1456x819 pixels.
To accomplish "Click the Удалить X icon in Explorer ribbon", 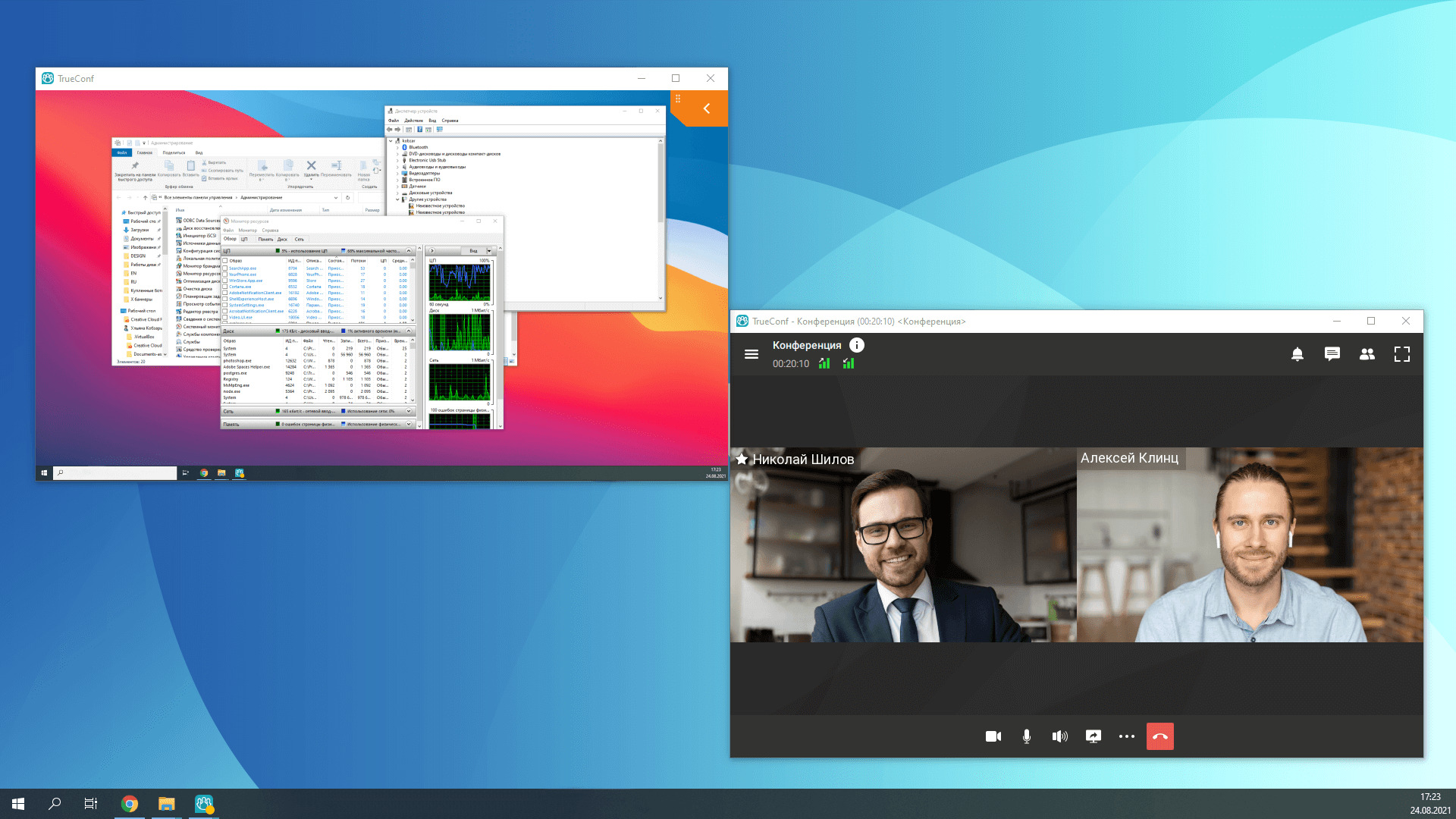I will 311,165.
